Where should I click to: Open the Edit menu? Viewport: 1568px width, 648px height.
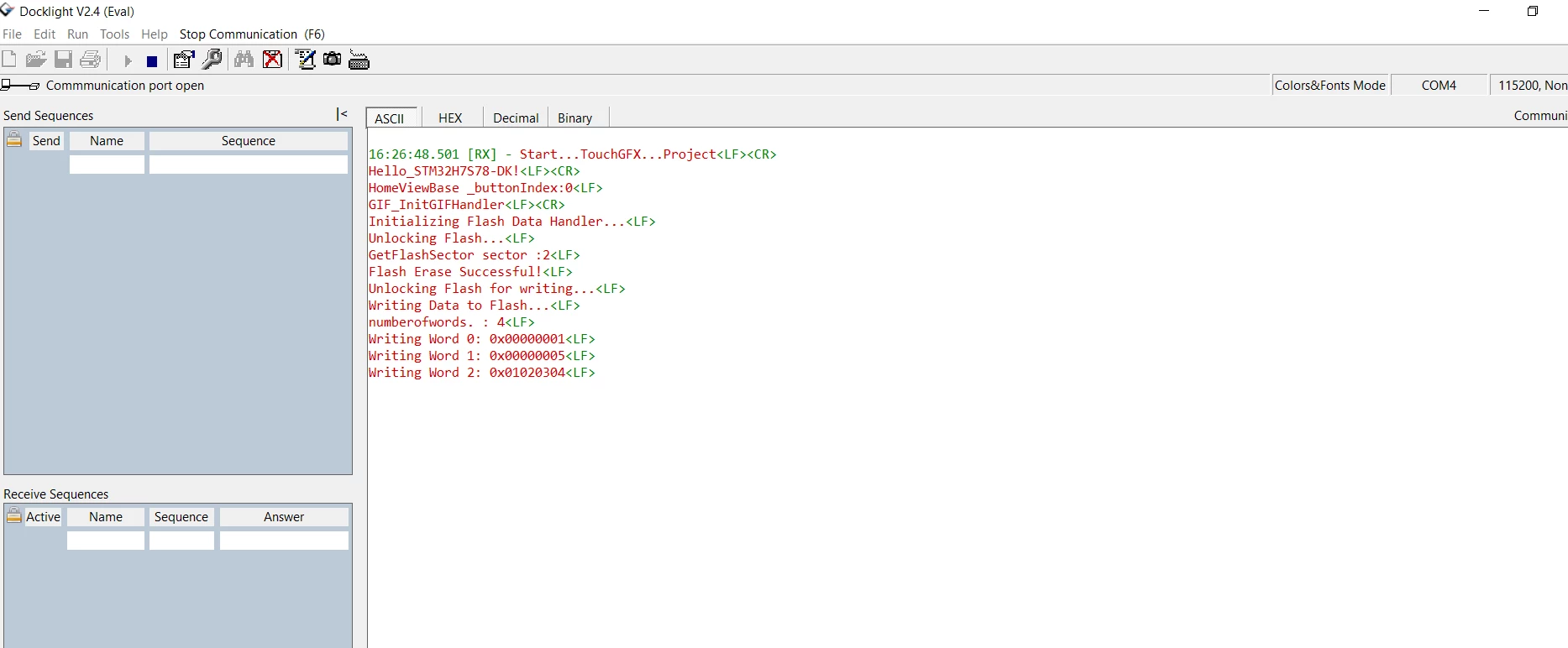pyautogui.click(x=45, y=34)
